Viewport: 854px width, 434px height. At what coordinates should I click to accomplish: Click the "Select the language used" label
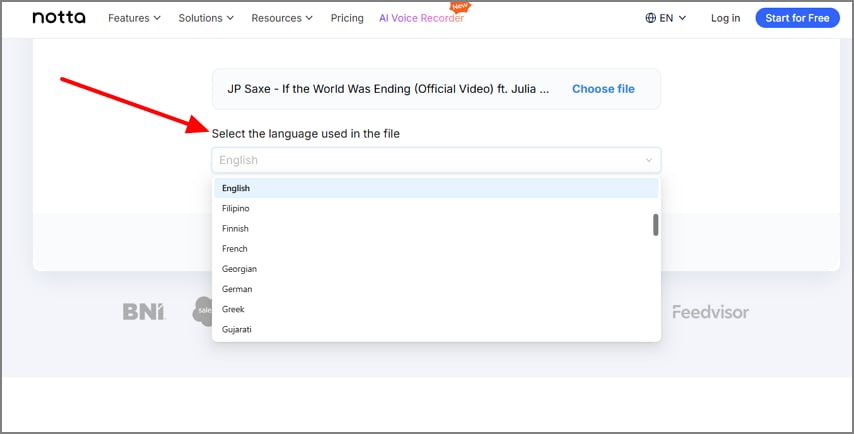point(306,133)
